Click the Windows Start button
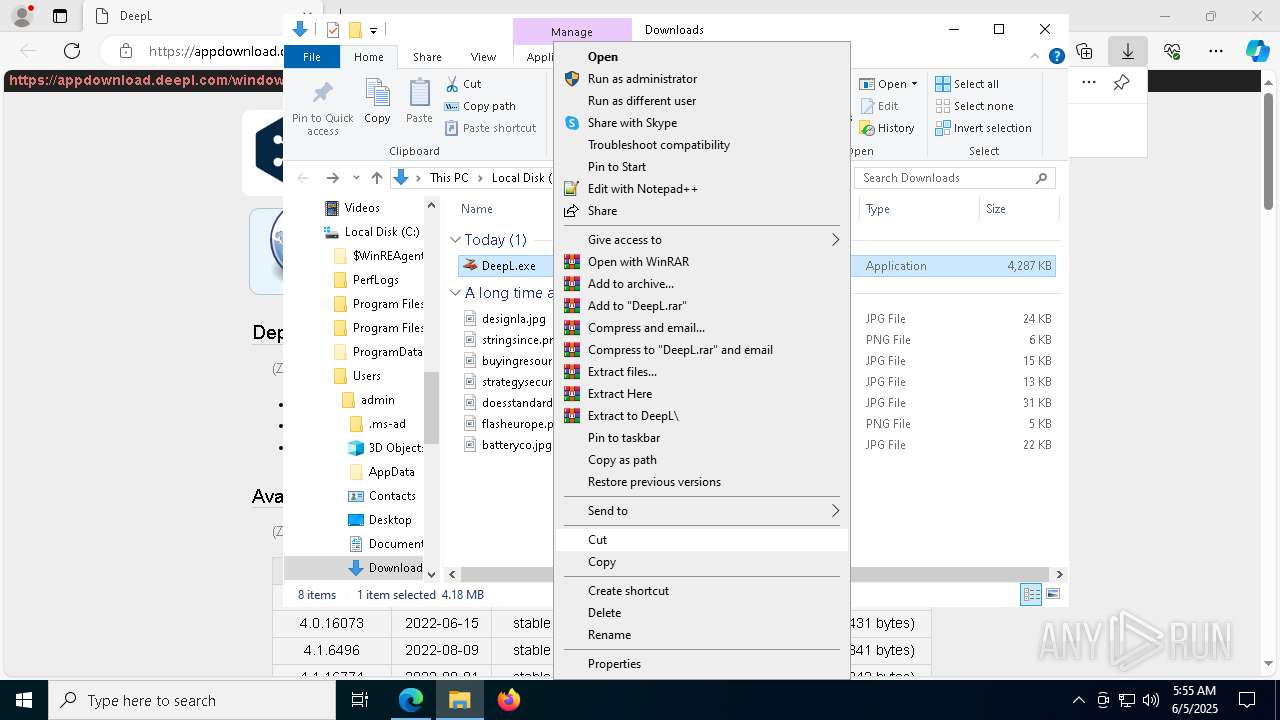1280x720 pixels. [23, 700]
